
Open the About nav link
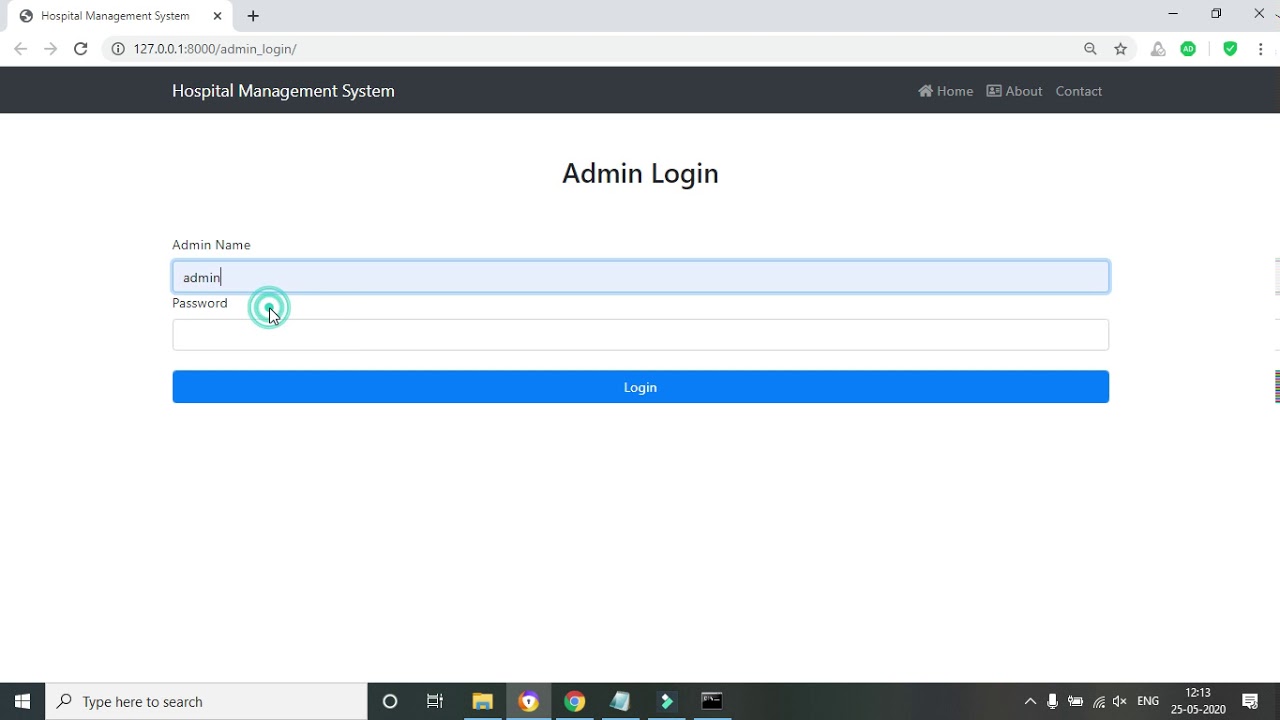click(1014, 91)
